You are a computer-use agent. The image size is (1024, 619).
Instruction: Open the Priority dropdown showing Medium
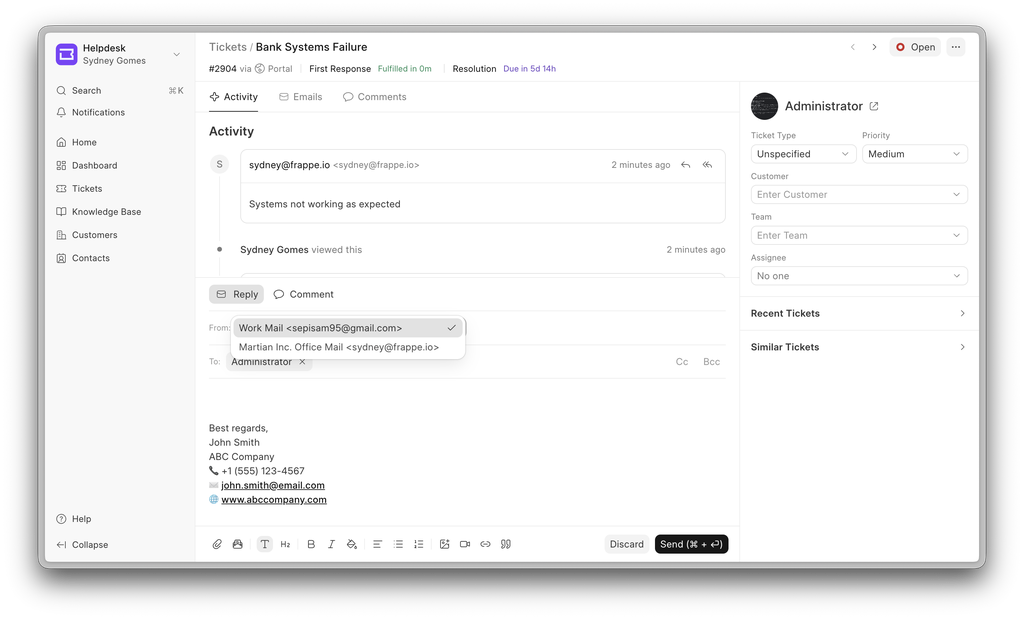click(914, 154)
